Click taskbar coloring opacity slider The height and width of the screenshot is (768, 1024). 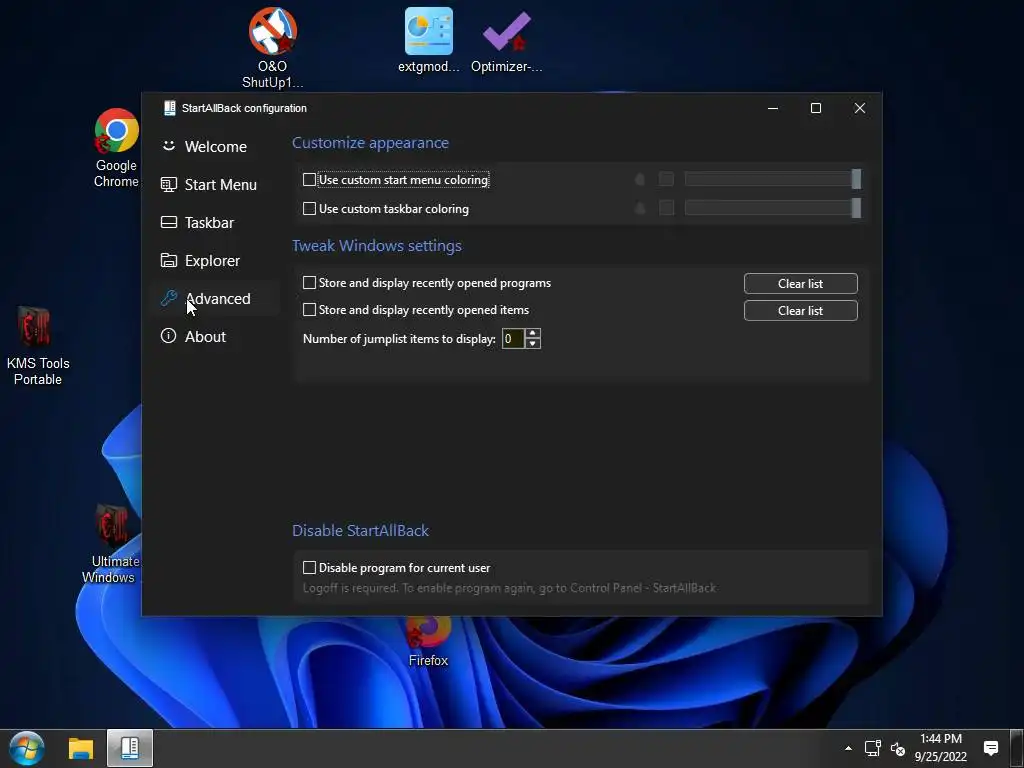[x=773, y=208]
